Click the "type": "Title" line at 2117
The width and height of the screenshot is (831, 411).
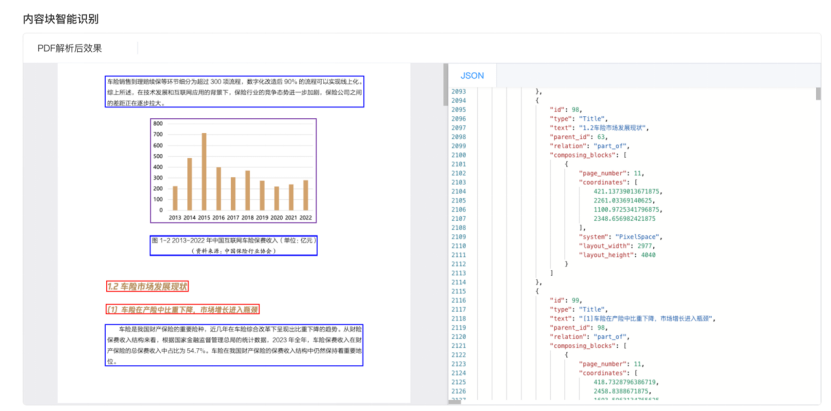579,309
